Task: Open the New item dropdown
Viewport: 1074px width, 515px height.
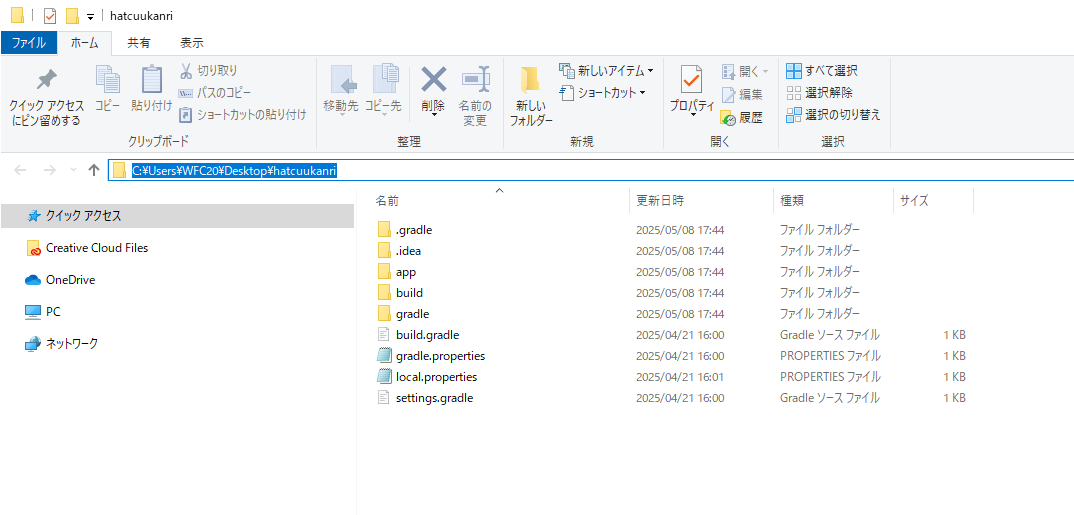Action: pyautogui.click(x=650, y=71)
